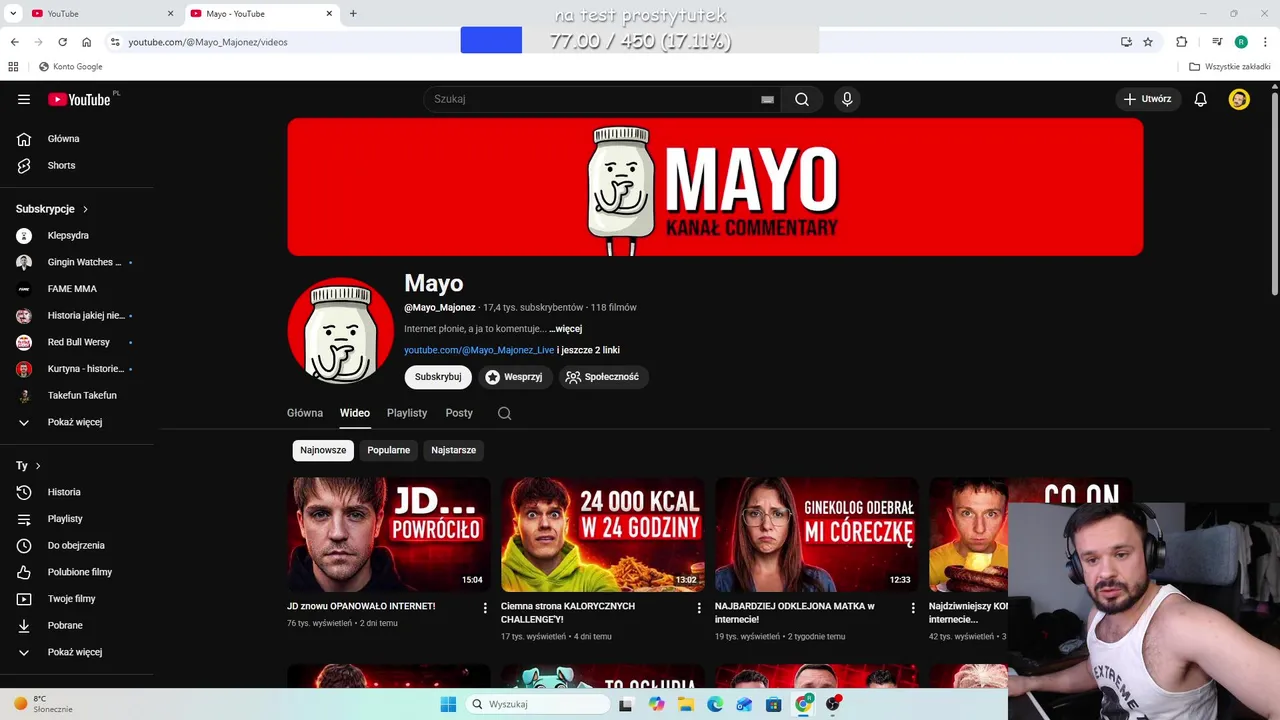Select the Najnowsze filter chip

[323, 450]
